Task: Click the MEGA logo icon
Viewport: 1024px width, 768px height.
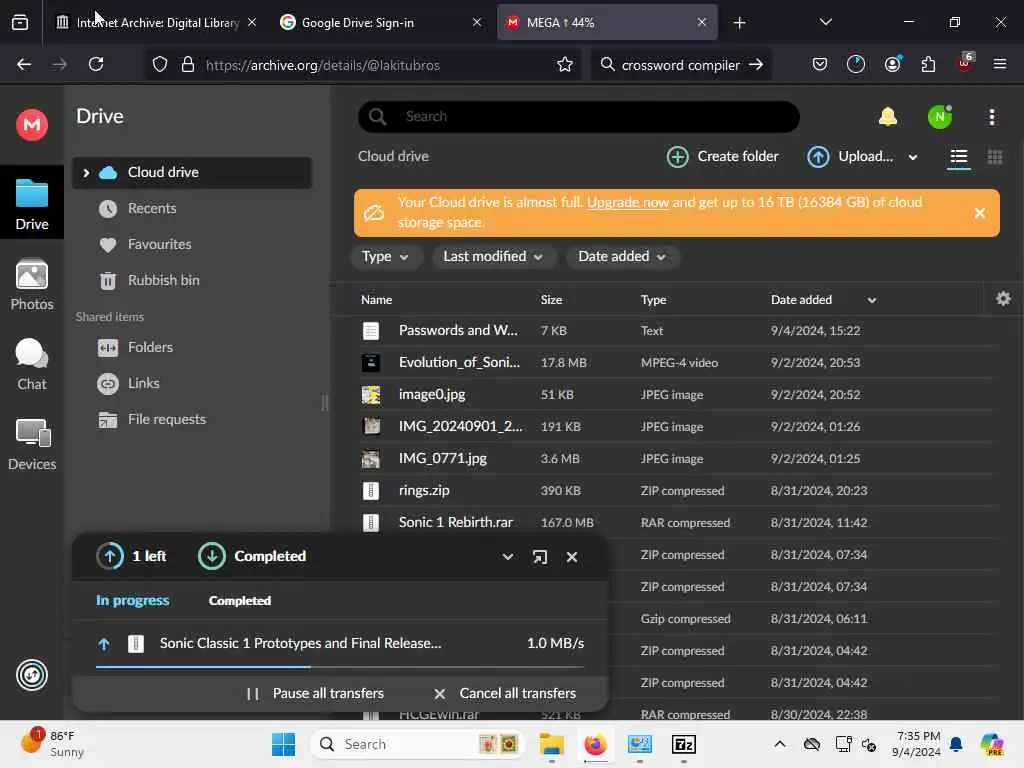Action: pos(31,124)
